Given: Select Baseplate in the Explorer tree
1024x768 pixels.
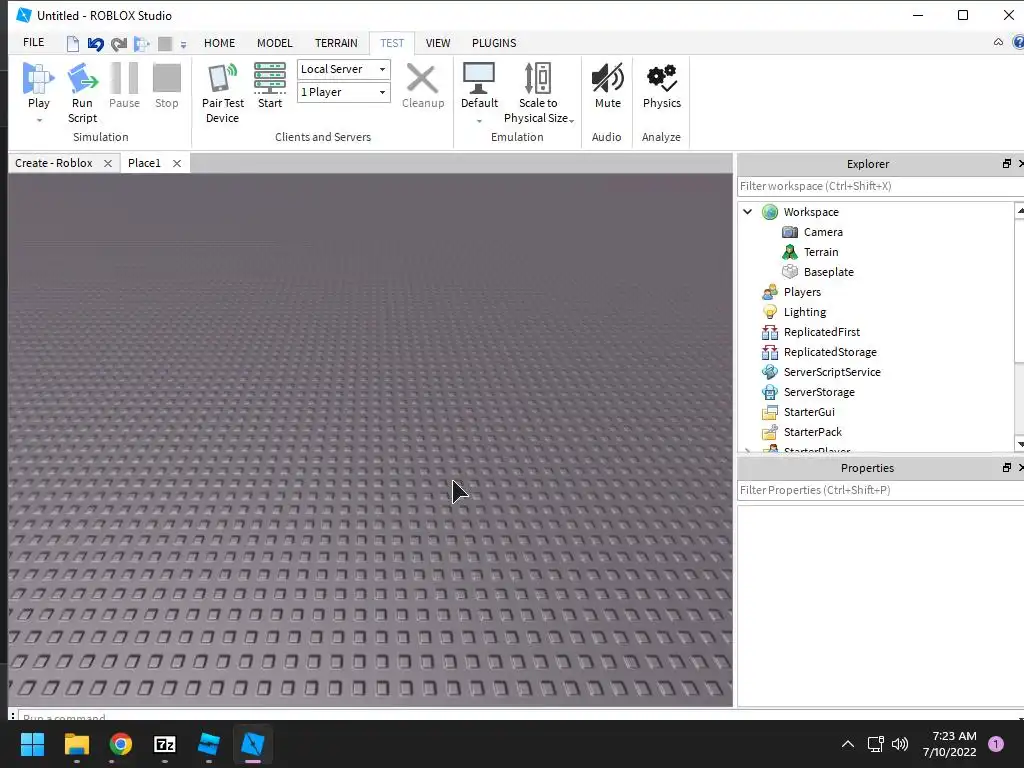Looking at the screenshot, I should pyautogui.click(x=828, y=272).
